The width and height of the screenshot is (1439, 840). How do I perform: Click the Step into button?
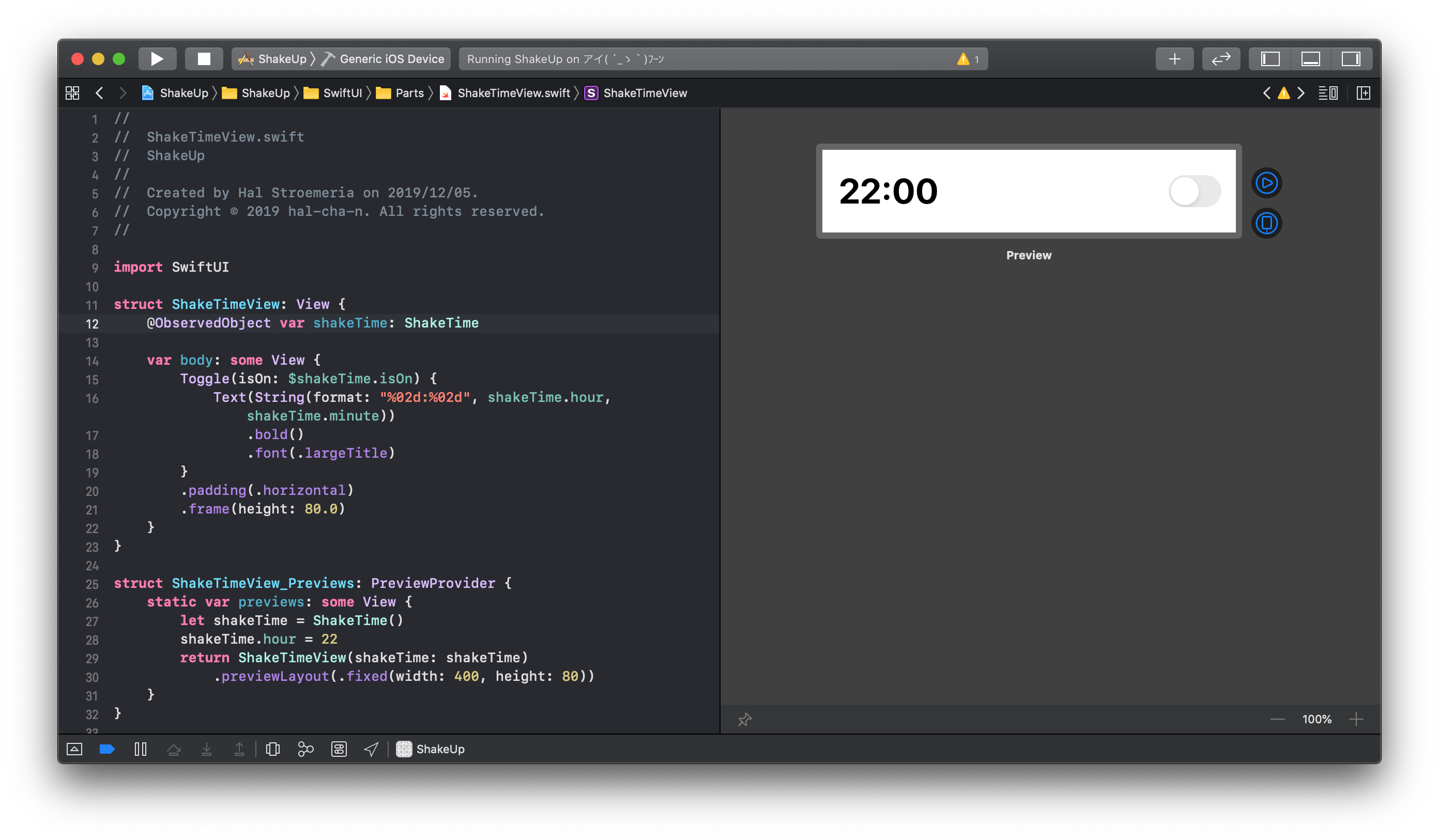tap(207, 749)
